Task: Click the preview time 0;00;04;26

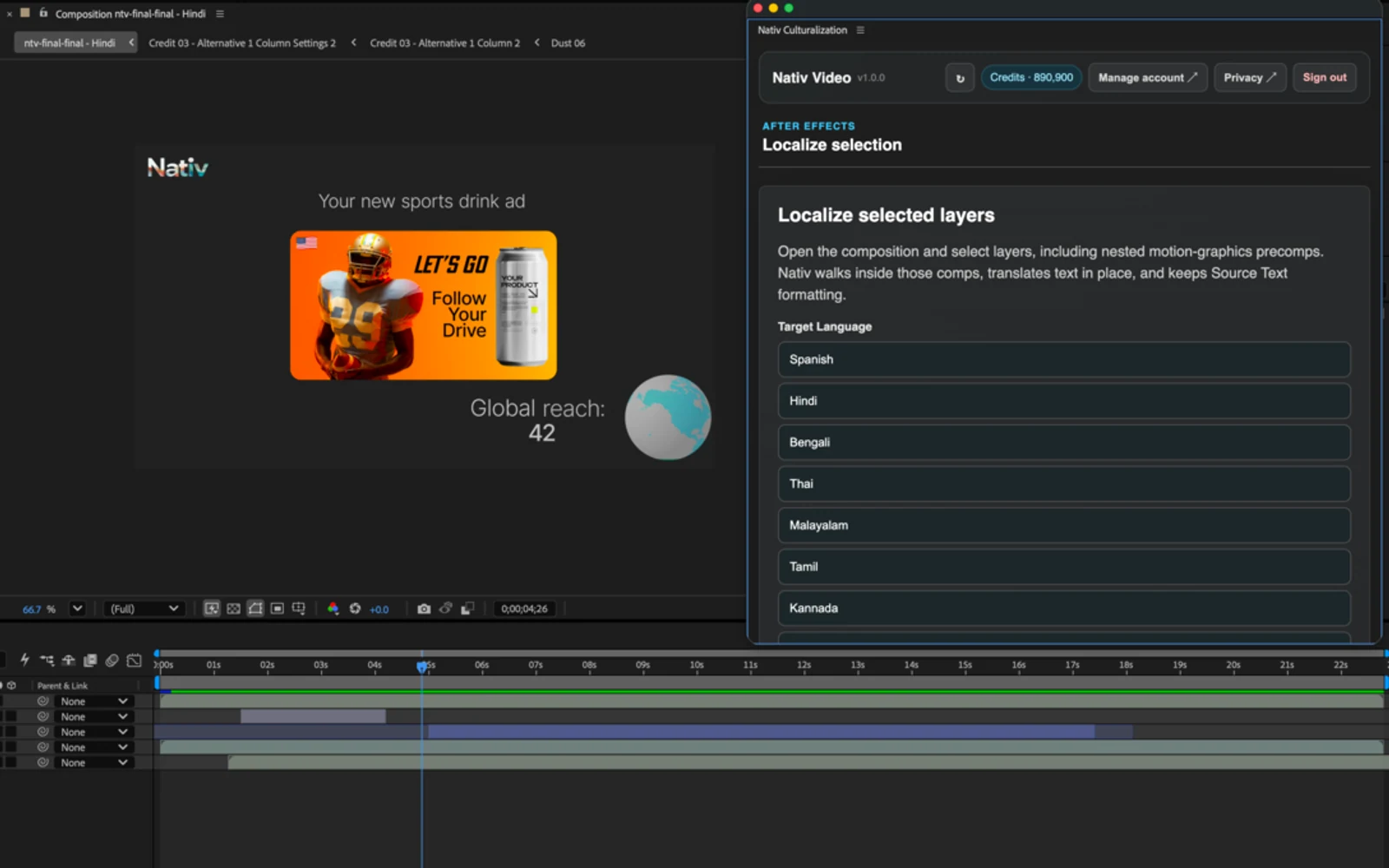Action: pos(524,608)
